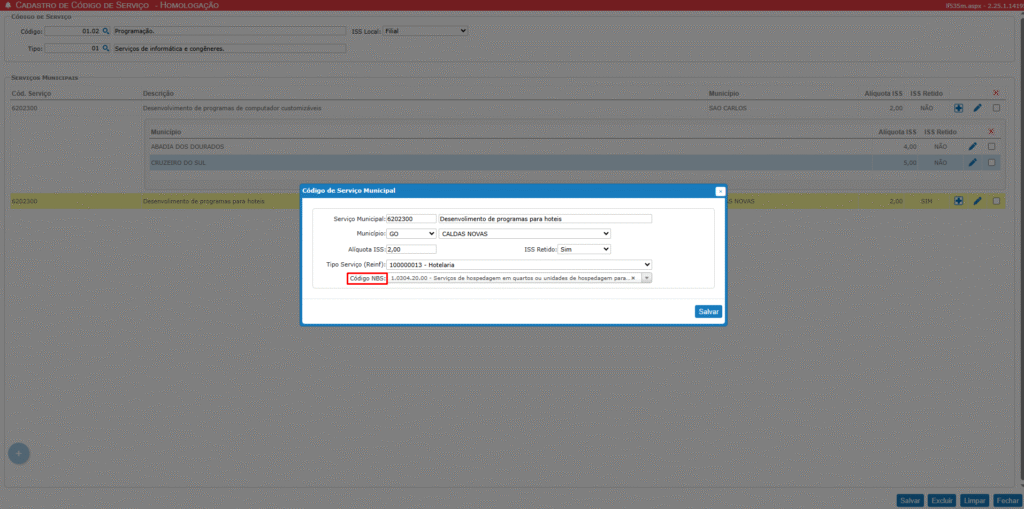Screen dimensions: 1024x509
Task: Click the magnifier icon next to Tipo field
Action: pos(106,48)
